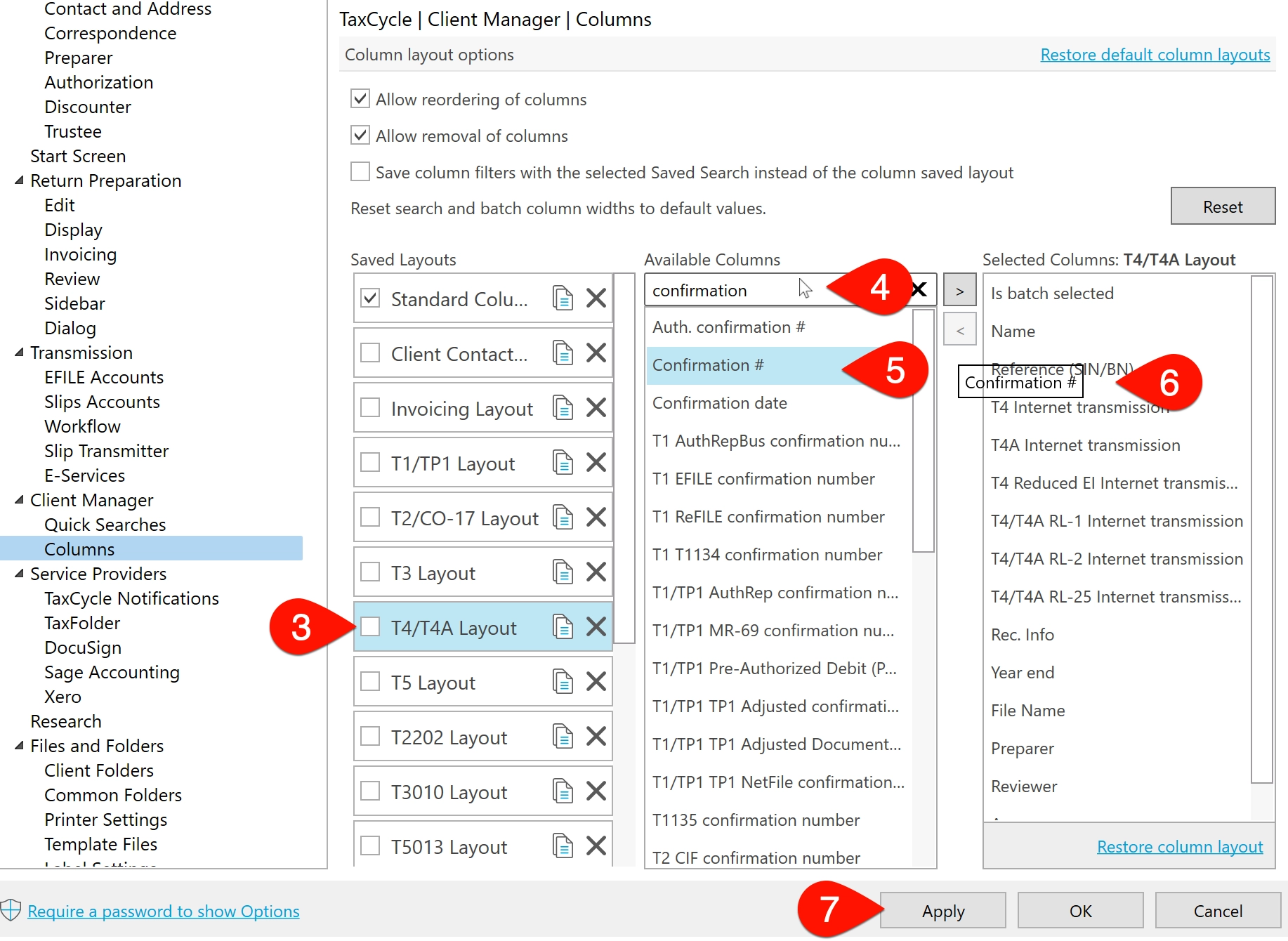Screen dimensions: 1288x941
Task: Copy the Client Contact layout icon
Action: click(x=563, y=353)
